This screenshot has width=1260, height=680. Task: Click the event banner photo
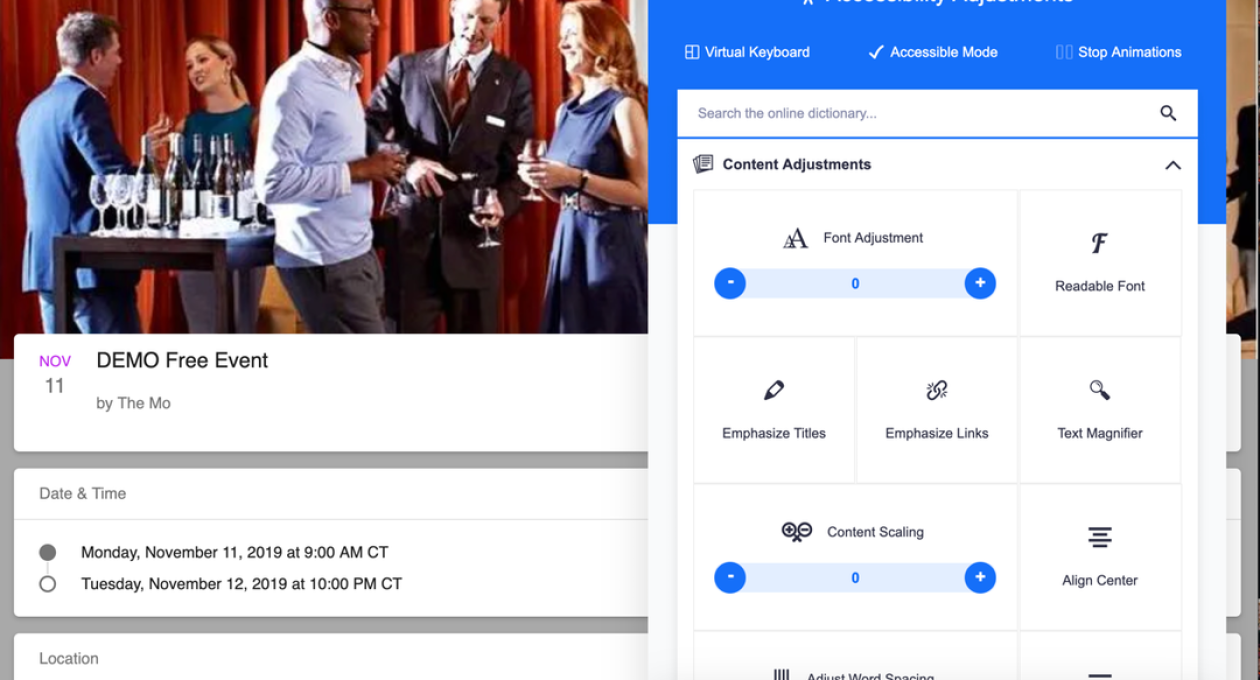click(x=324, y=166)
